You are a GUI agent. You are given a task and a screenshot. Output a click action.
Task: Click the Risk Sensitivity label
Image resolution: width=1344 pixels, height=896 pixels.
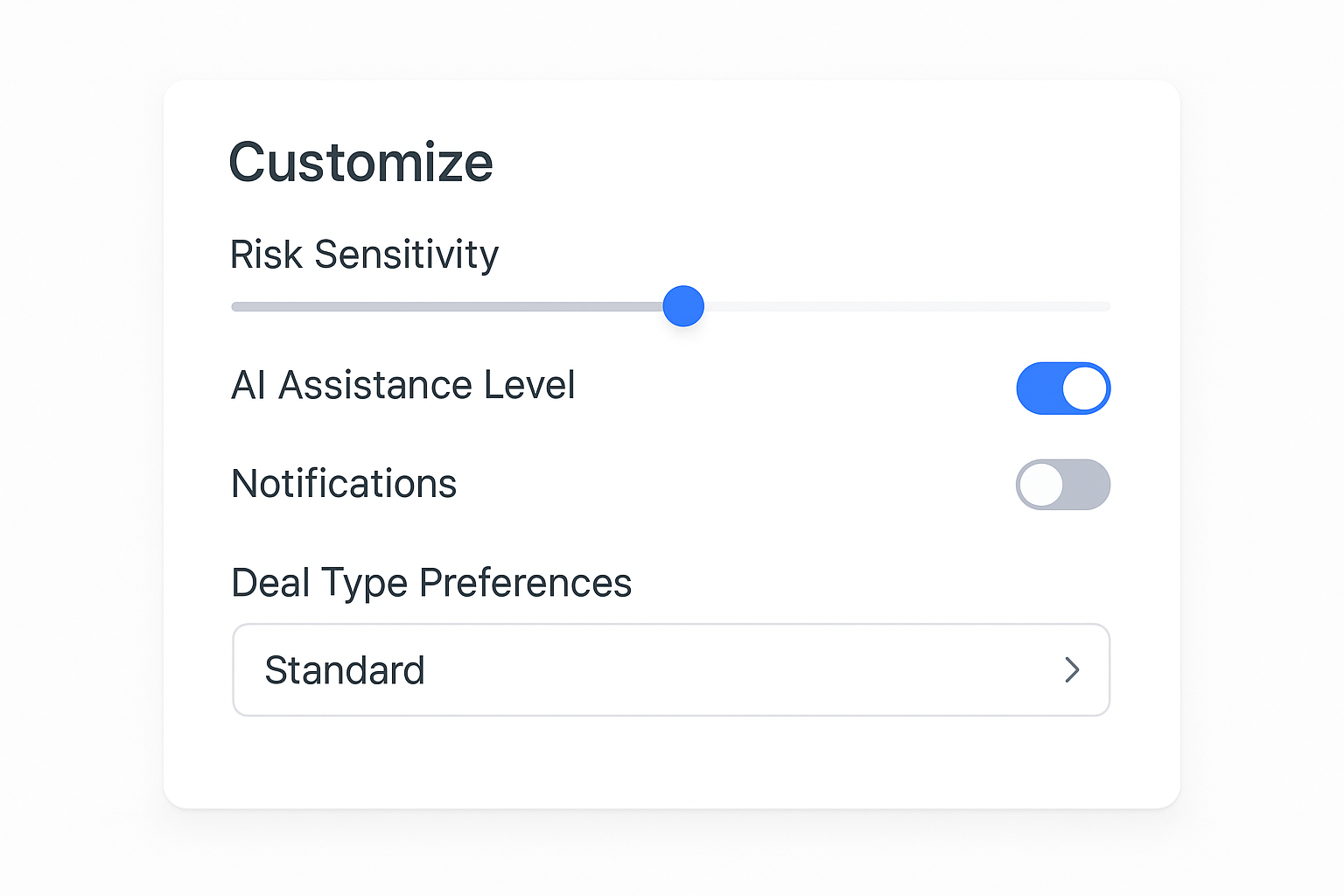pos(364,255)
